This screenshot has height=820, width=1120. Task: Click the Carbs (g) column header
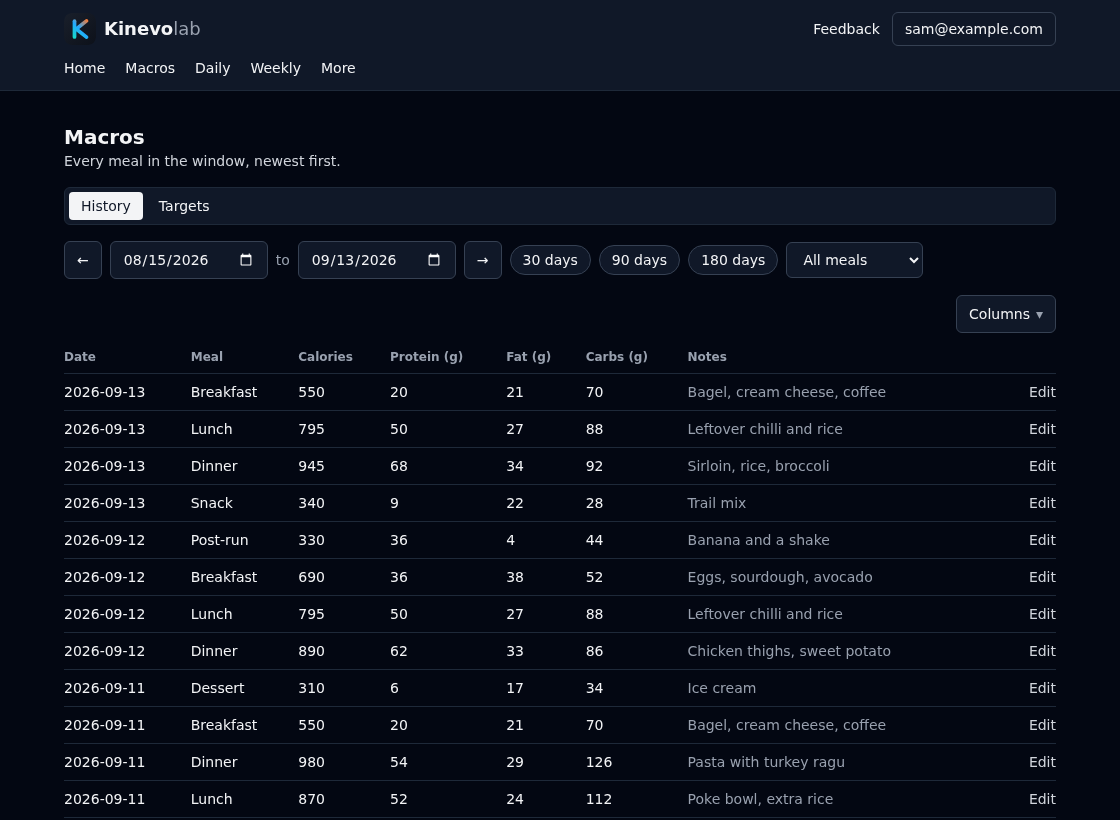pos(616,356)
